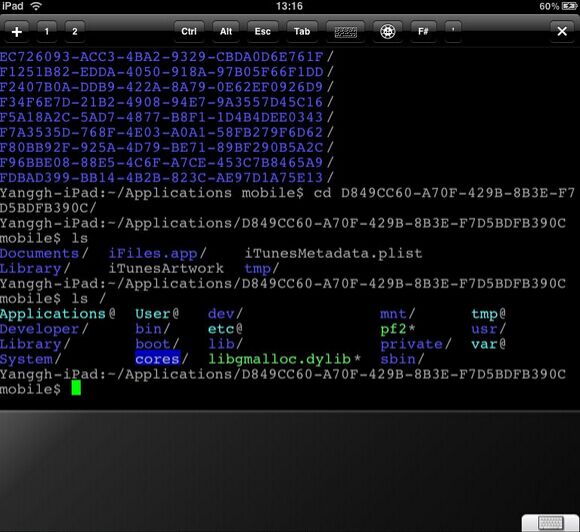Click 'private' directory entry
580x532 pixels.
[x=412, y=344]
